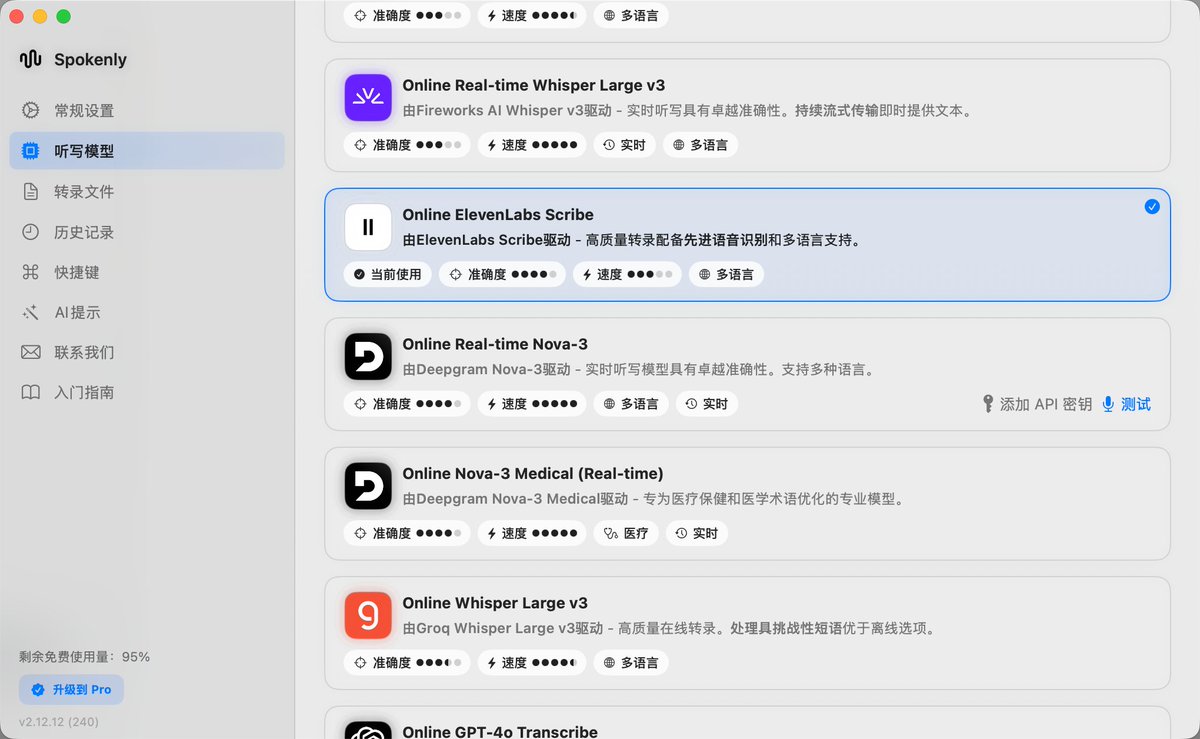
Task: Click the green macOS zoom window button
Action: pos(64,16)
